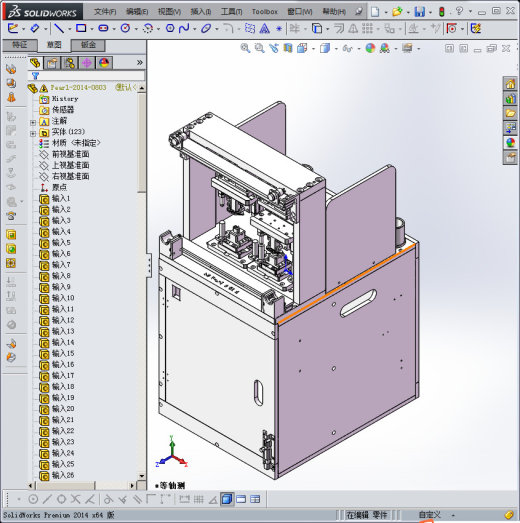Open Design Library task pane
The width and height of the screenshot is (520, 523).
point(510,99)
